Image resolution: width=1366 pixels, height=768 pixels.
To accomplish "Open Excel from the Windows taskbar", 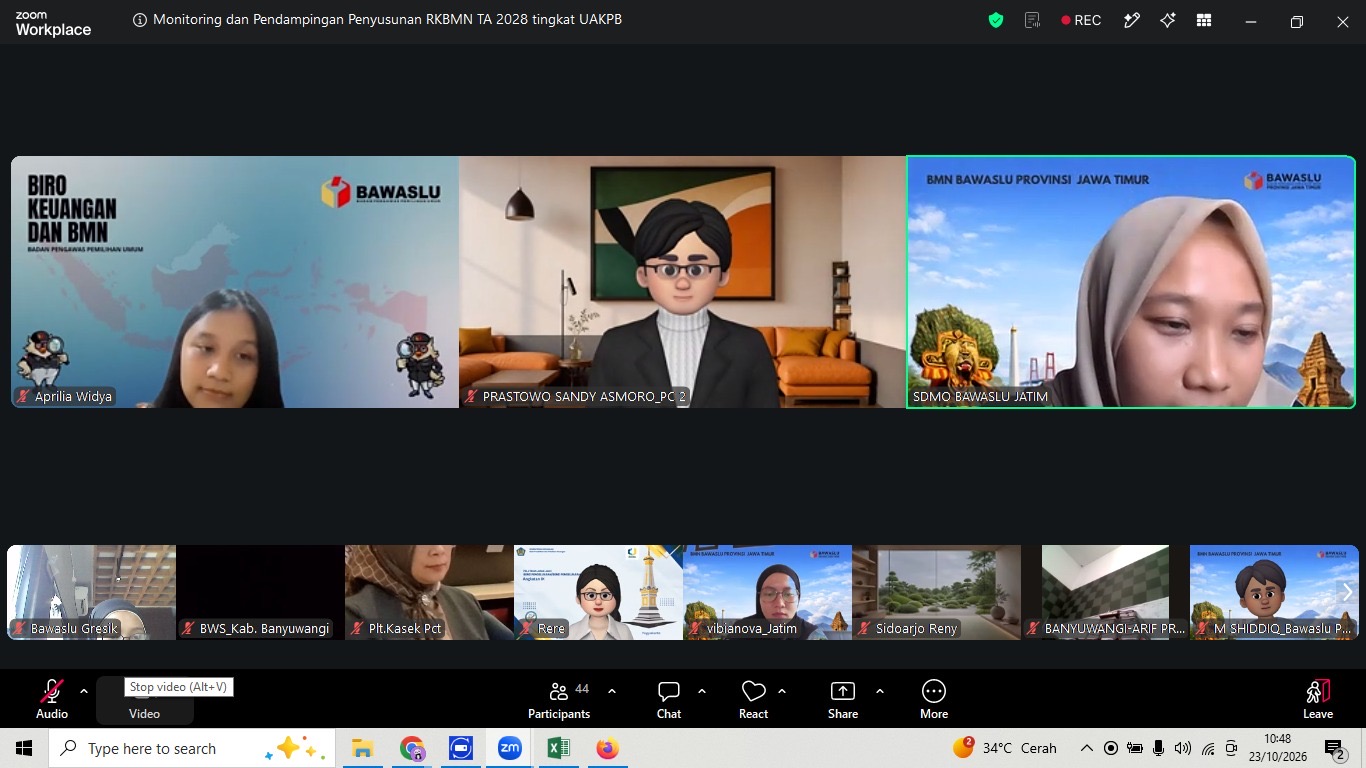I will pos(559,748).
